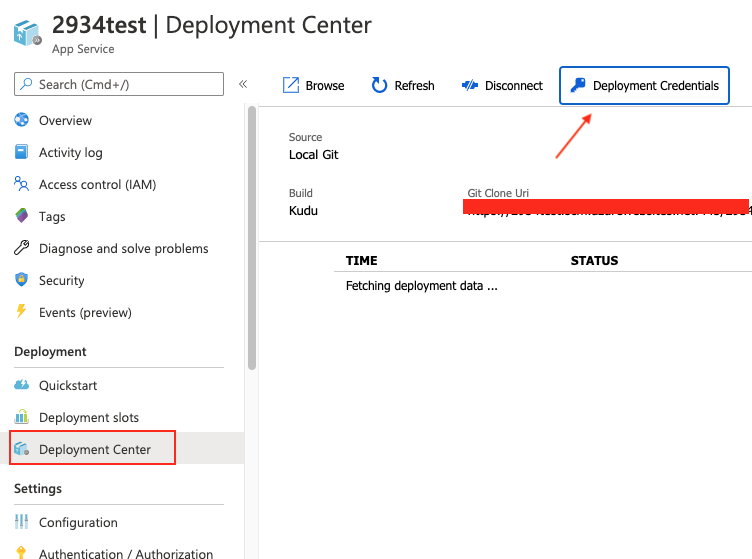Click the Security shield icon
The image size is (752, 559).
tap(22, 280)
